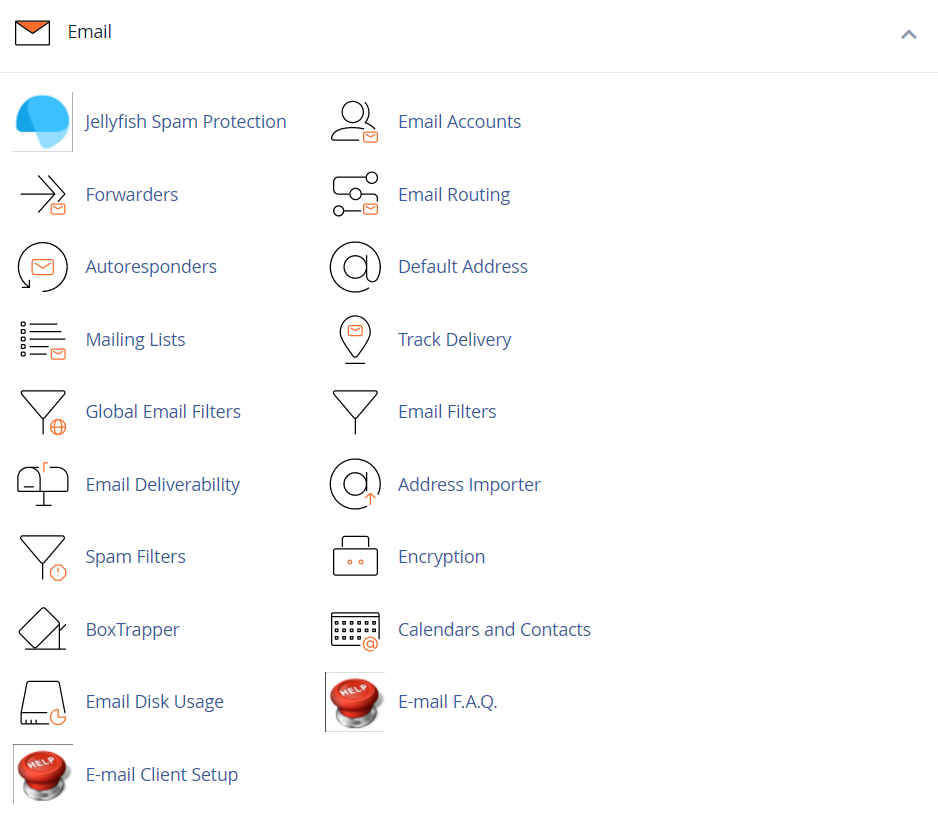Open the Autoresponders link

tap(151, 267)
